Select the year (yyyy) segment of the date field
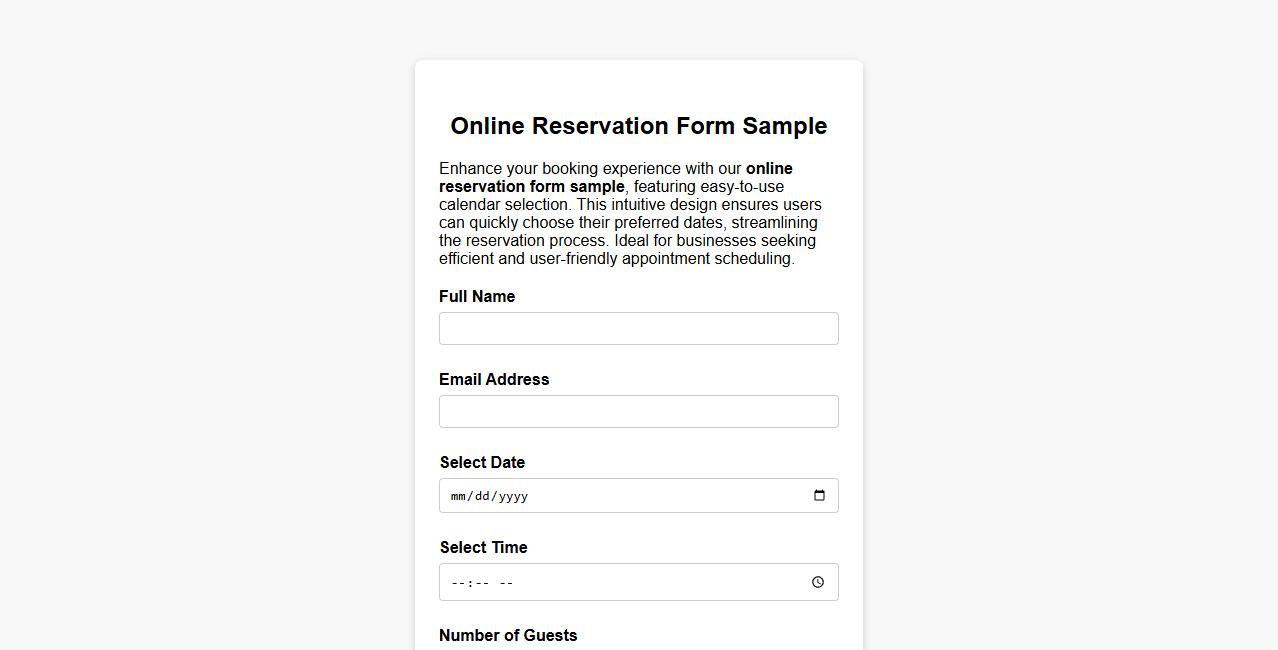Image resolution: width=1278 pixels, height=650 pixels. [513, 495]
